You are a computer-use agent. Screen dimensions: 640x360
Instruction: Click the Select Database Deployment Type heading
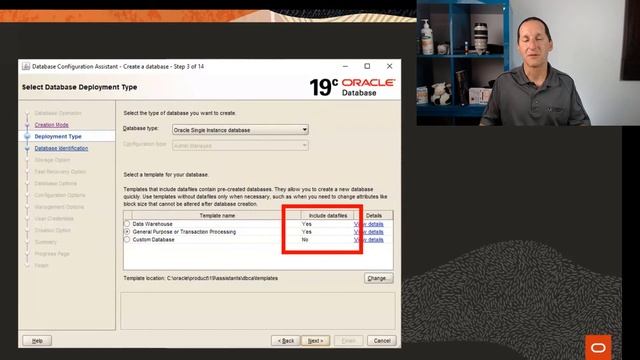pos(80,87)
